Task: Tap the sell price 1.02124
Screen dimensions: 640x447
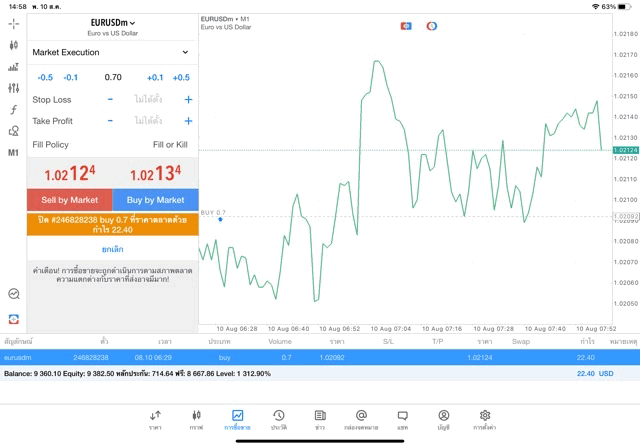Action: [x=70, y=173]
